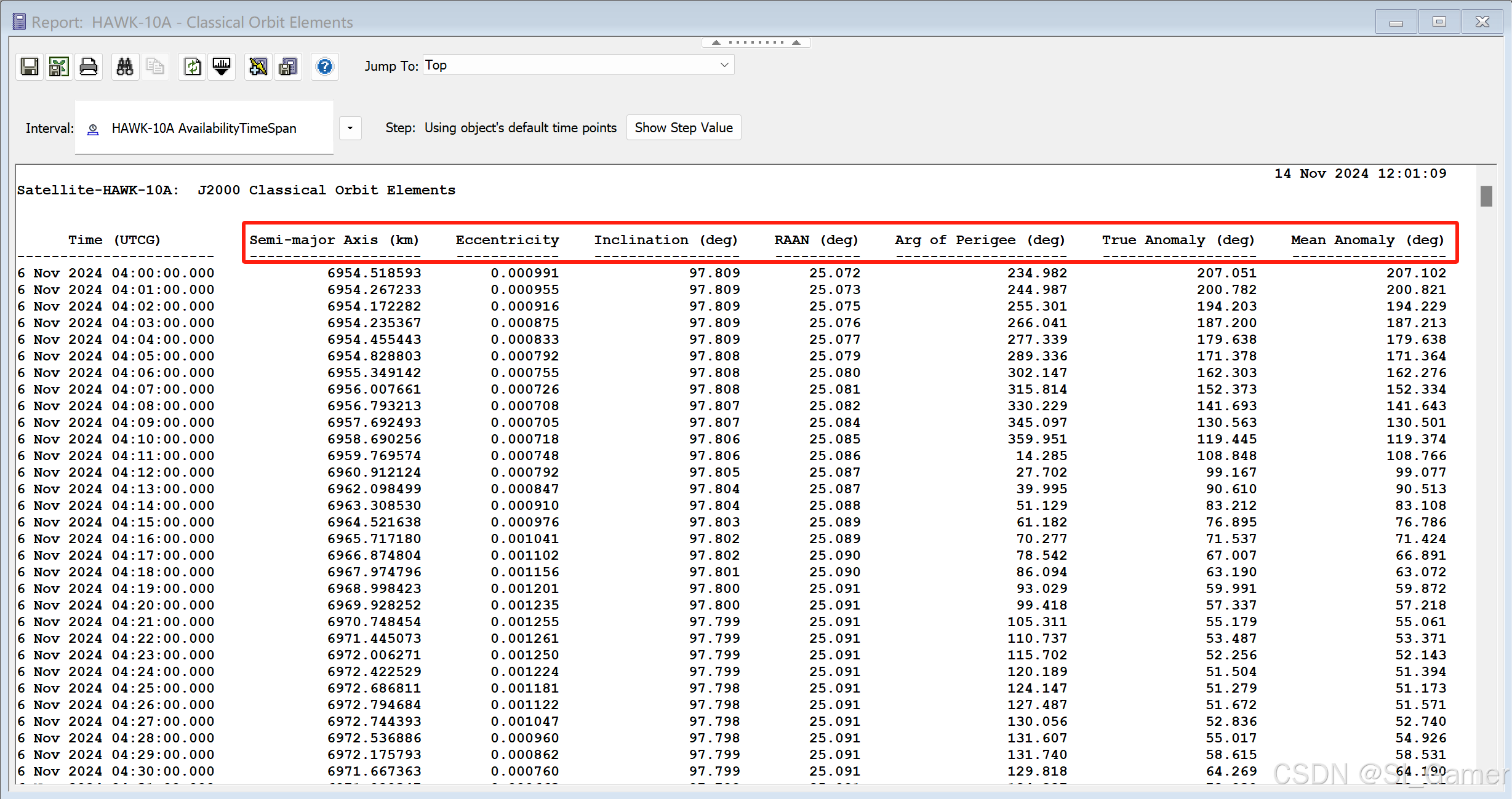
Task: Click the vertical scrollbar thumb on the report
Action: [x=1486, y=196]
